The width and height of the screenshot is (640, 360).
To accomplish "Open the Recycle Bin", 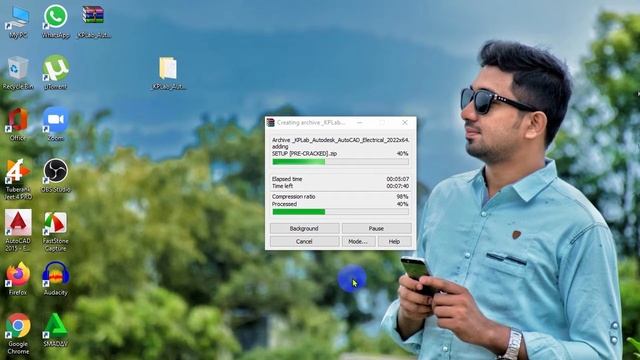I will pos(18,73).
